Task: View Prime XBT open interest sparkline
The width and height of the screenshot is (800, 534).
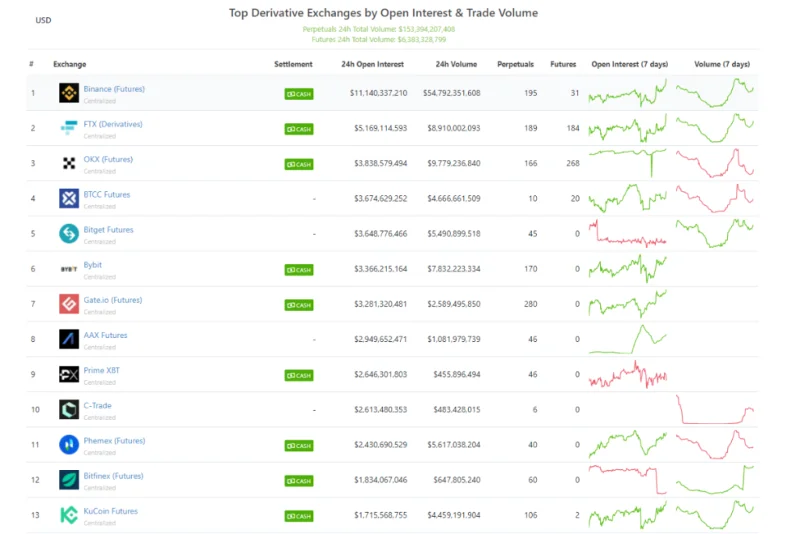Action: coord(628,375)
